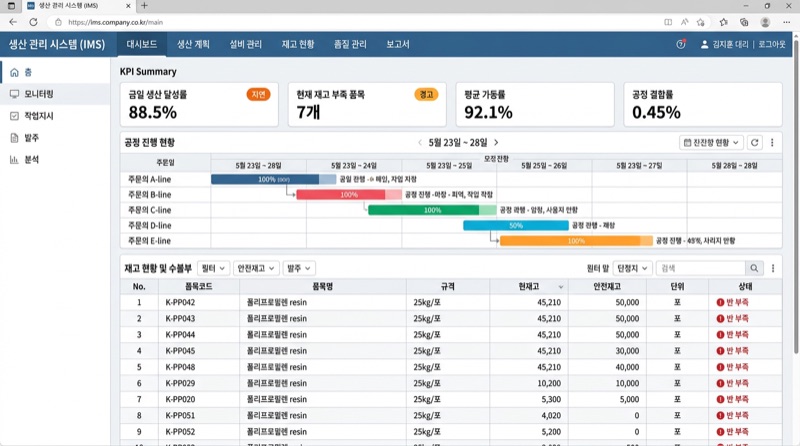Open the help question-mark icon in the header
The width and height of the screenshot is (800, 446).
pyautogui.click(x=681, y=44)
